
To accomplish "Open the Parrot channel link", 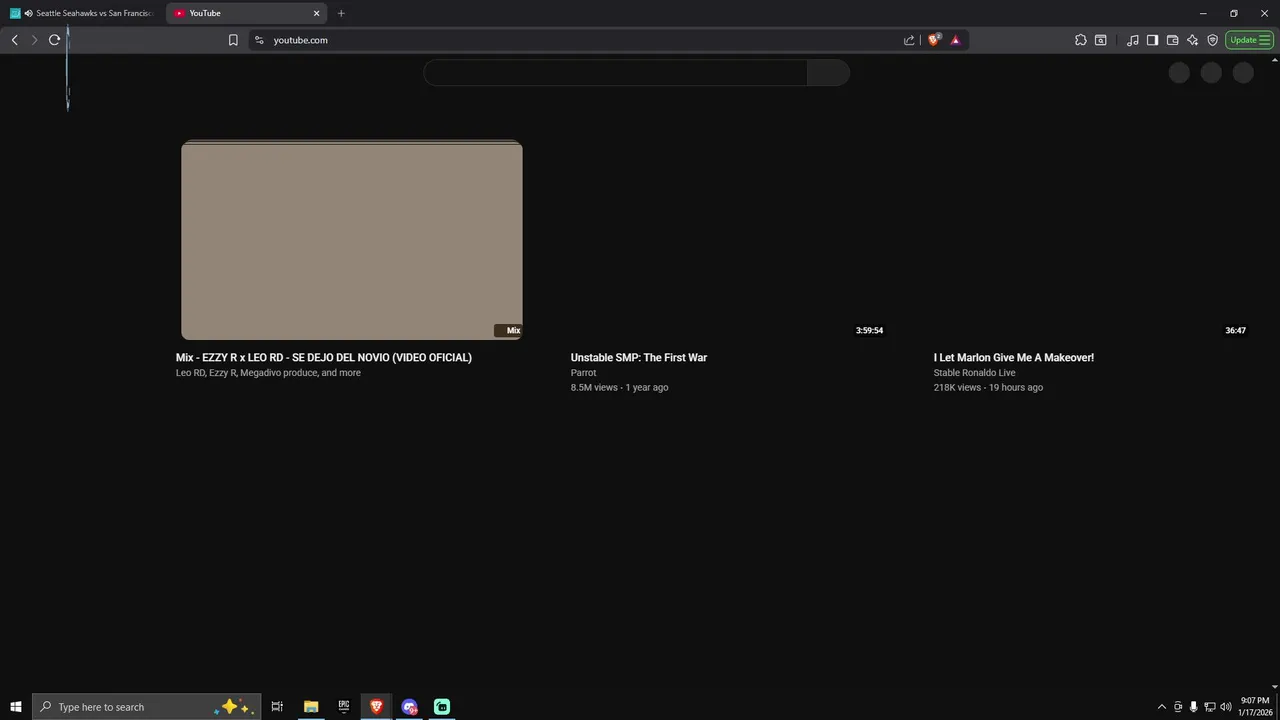I will [583, 373].
